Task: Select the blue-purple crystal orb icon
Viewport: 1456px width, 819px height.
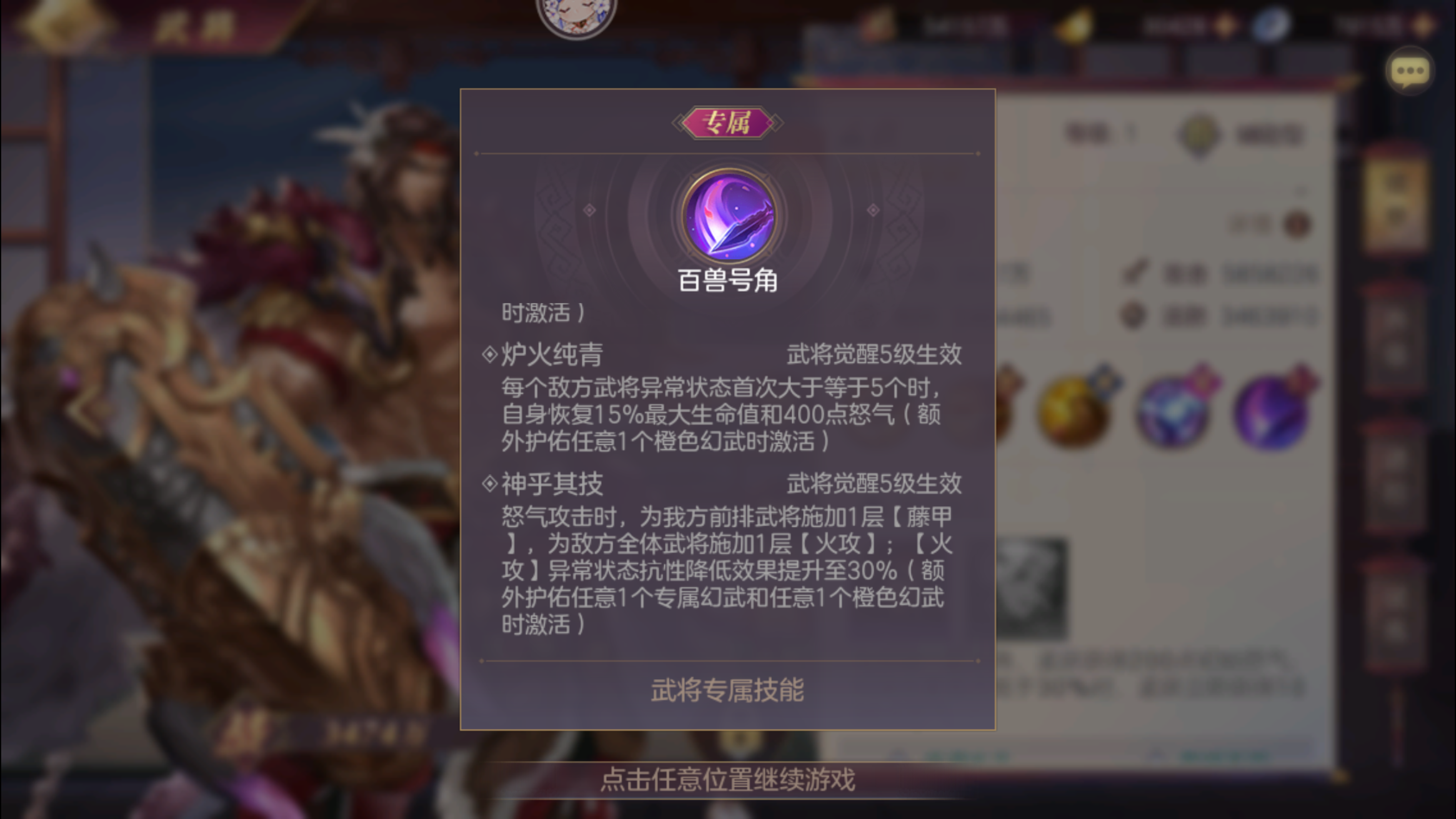Action: pyautogui.click(x=1173, y=409)
